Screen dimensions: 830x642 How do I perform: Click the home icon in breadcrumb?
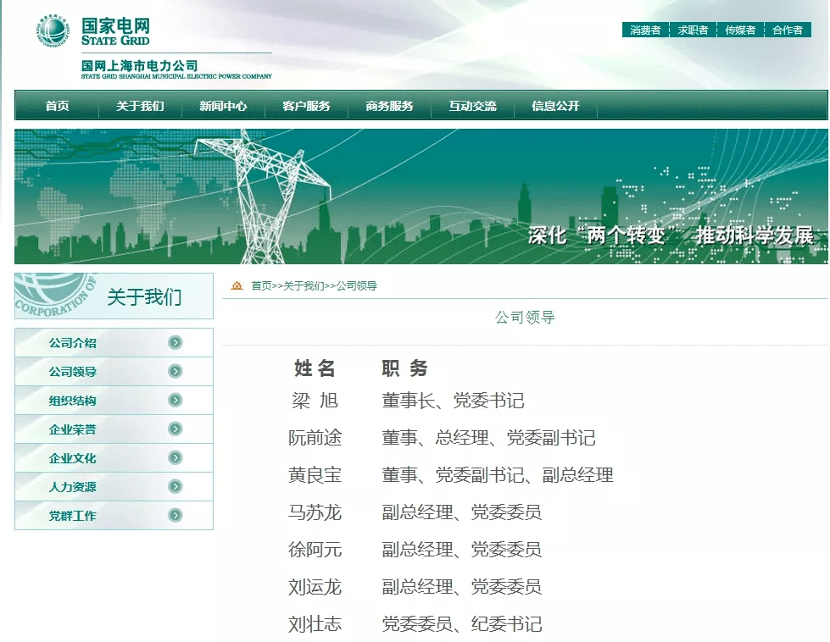point(237,286)
